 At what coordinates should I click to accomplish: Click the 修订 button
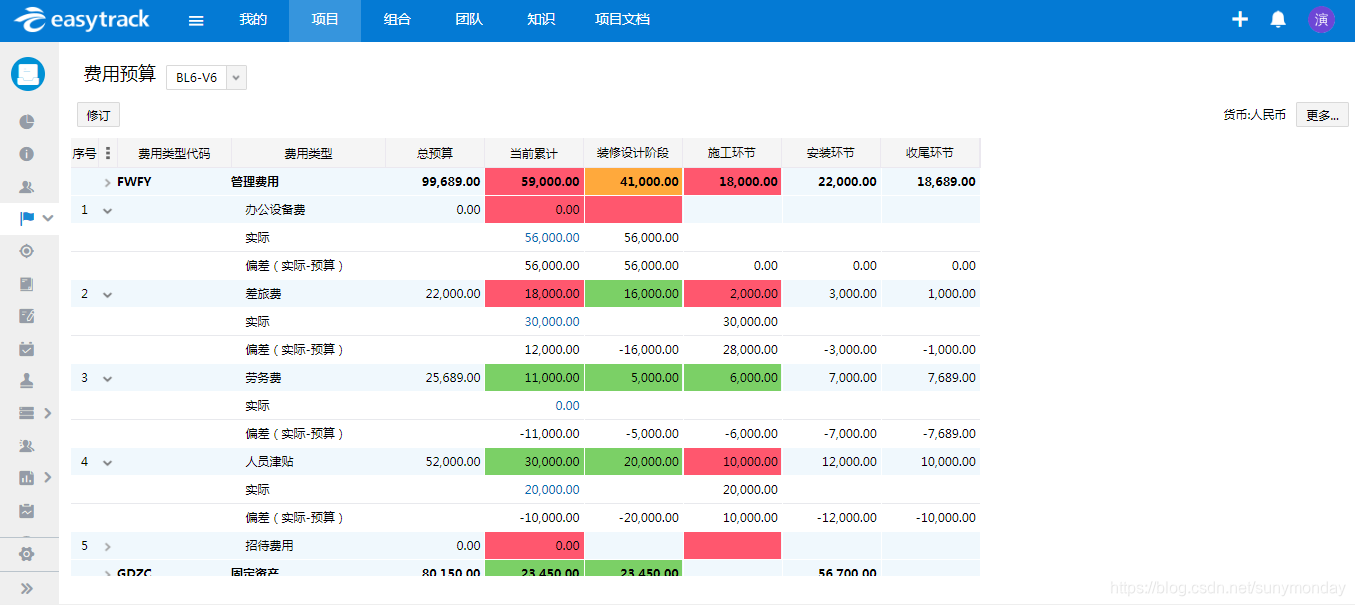(98, 115)
